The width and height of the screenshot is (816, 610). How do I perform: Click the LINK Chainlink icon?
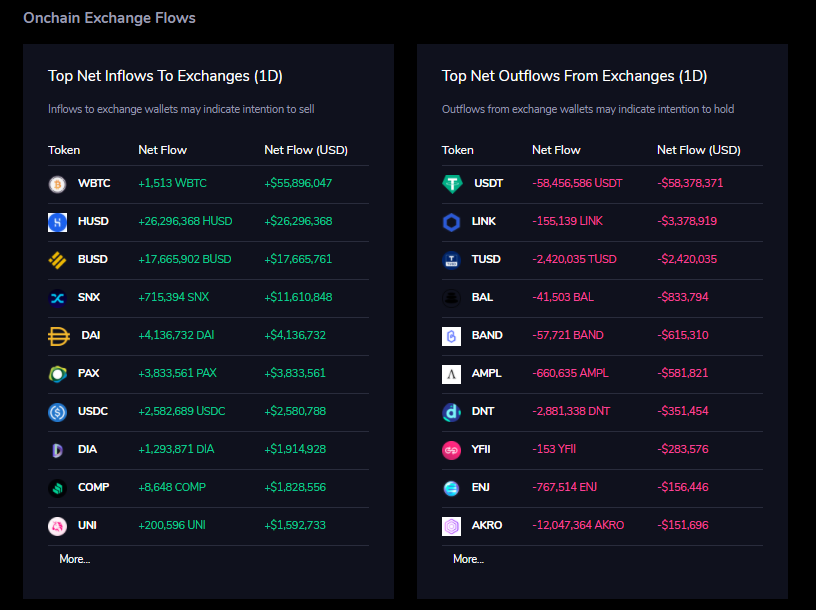(451, 222)
